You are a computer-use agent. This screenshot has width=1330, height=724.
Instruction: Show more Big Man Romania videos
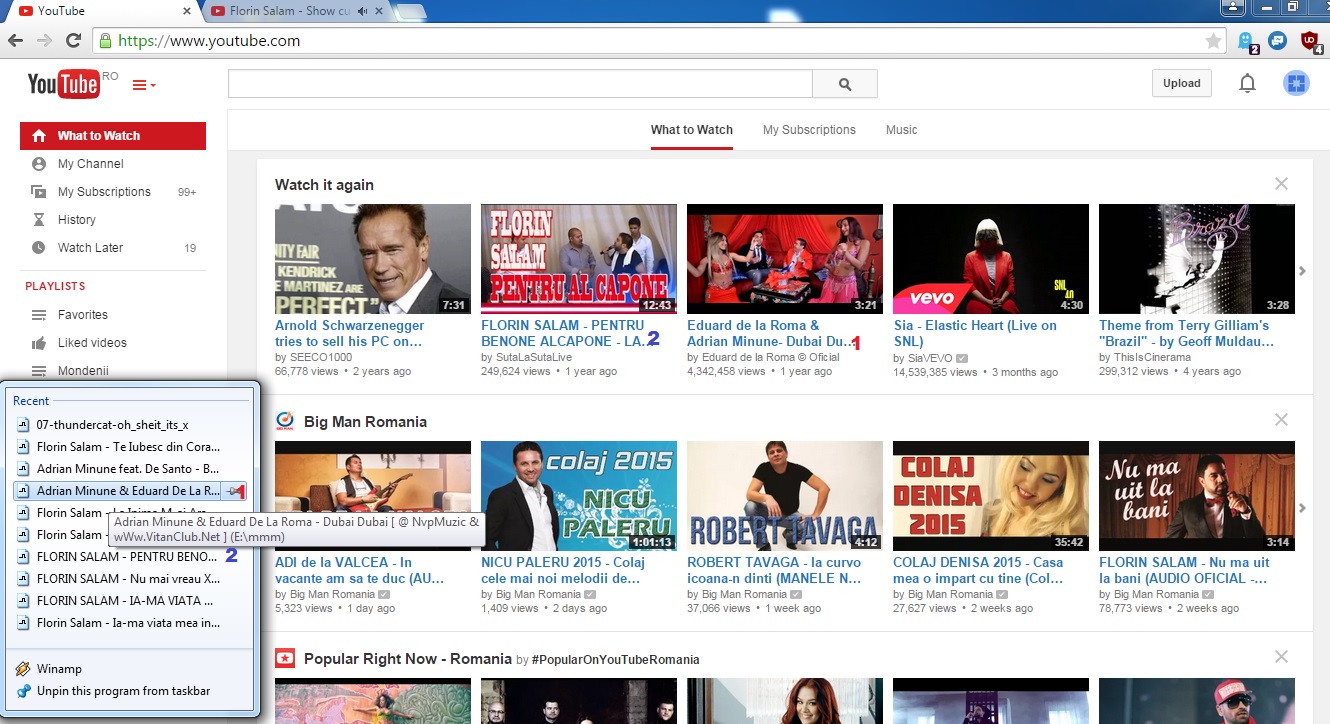1302,508
